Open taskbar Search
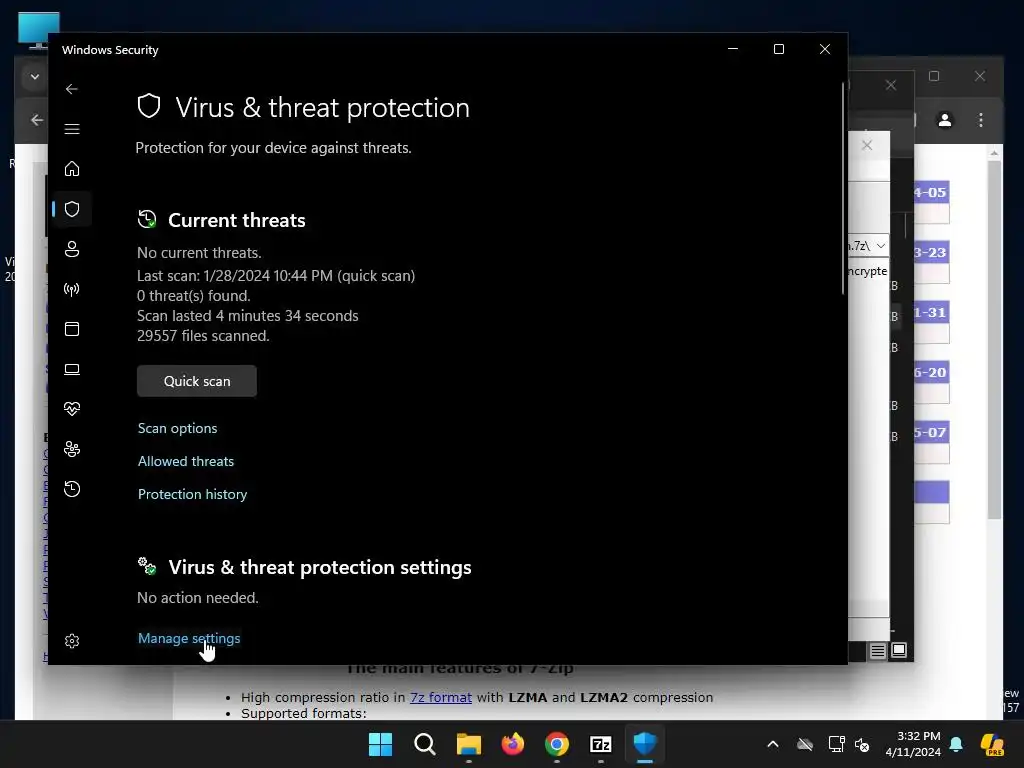1024x768 pixels. [424, 744]
